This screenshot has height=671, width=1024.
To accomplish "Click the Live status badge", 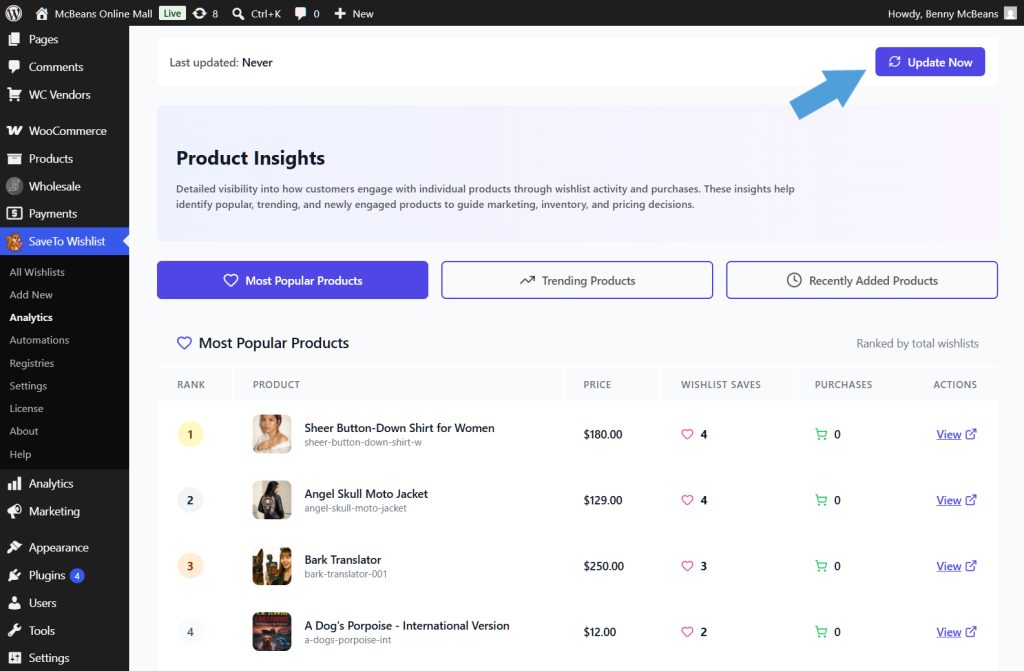I will click(x=172, y=13).
